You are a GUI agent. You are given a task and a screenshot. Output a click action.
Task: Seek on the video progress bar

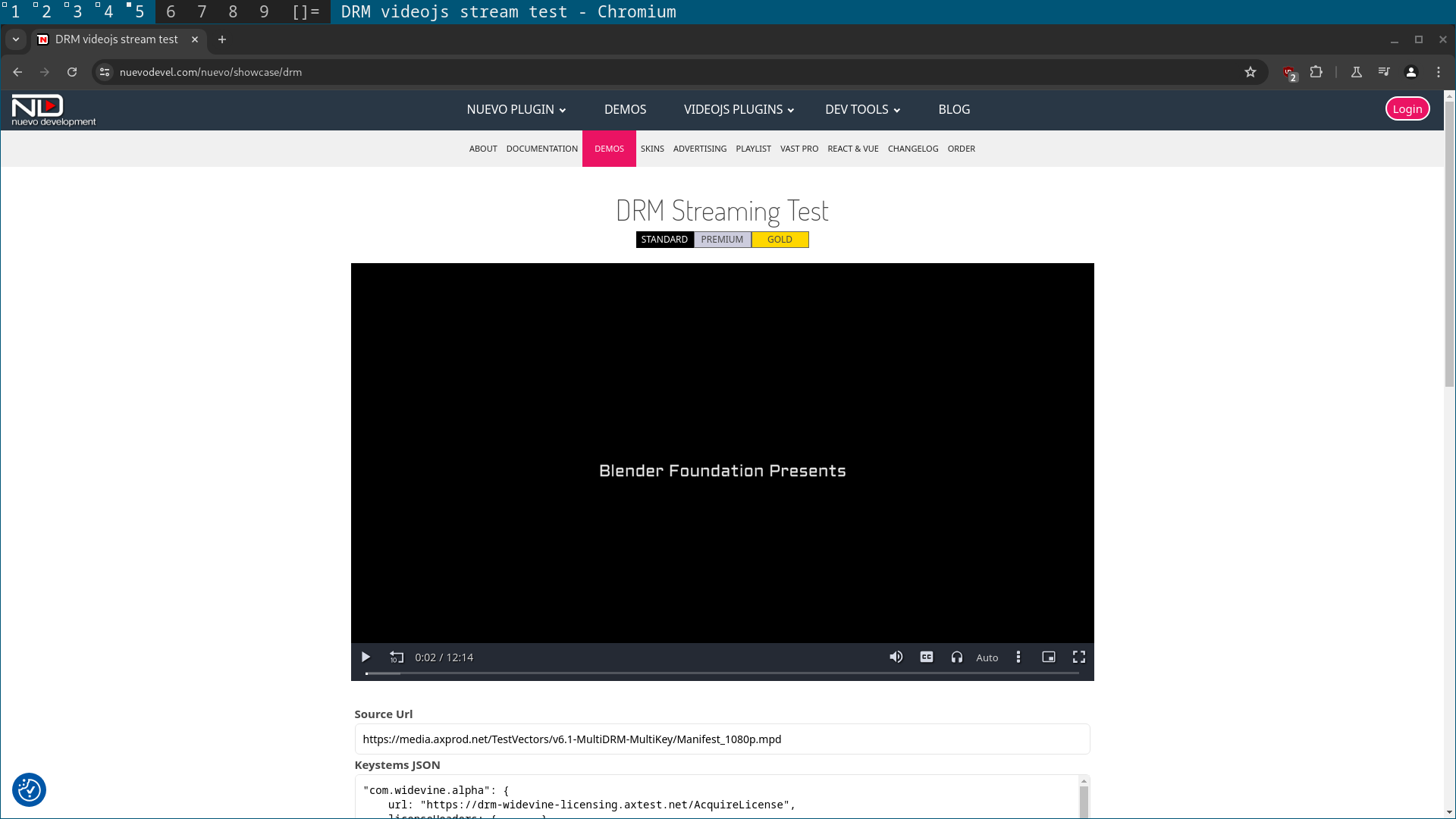pos(720,673)
